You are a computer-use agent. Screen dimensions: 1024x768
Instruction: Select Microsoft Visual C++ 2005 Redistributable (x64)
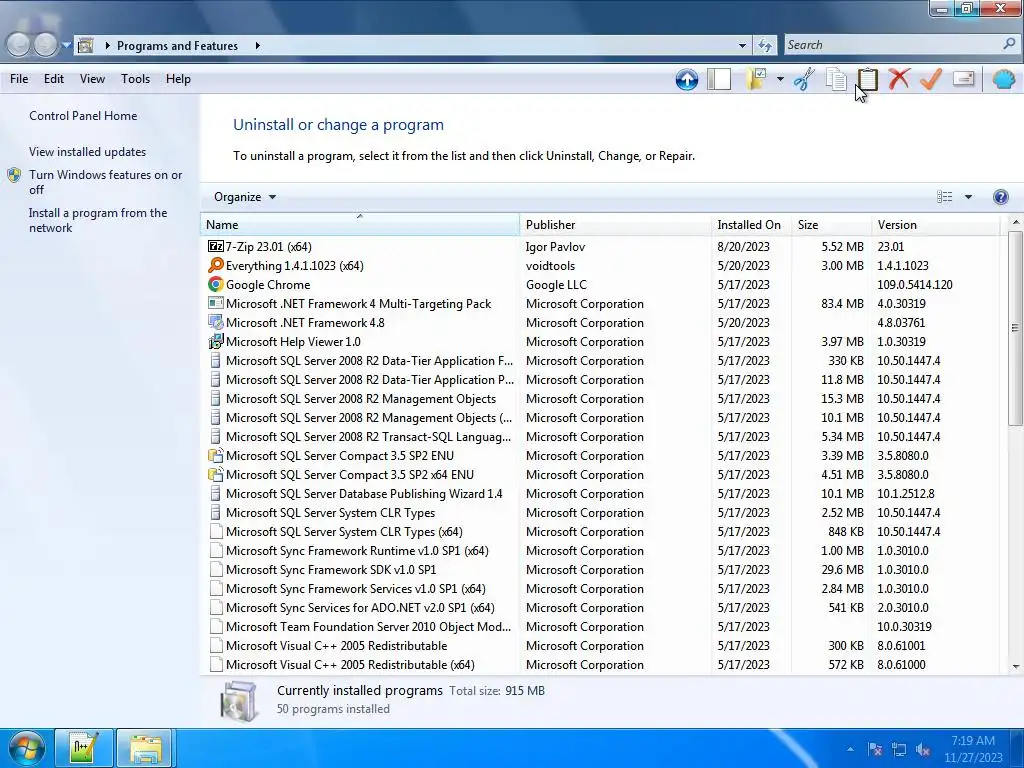[x=601, y=665]
